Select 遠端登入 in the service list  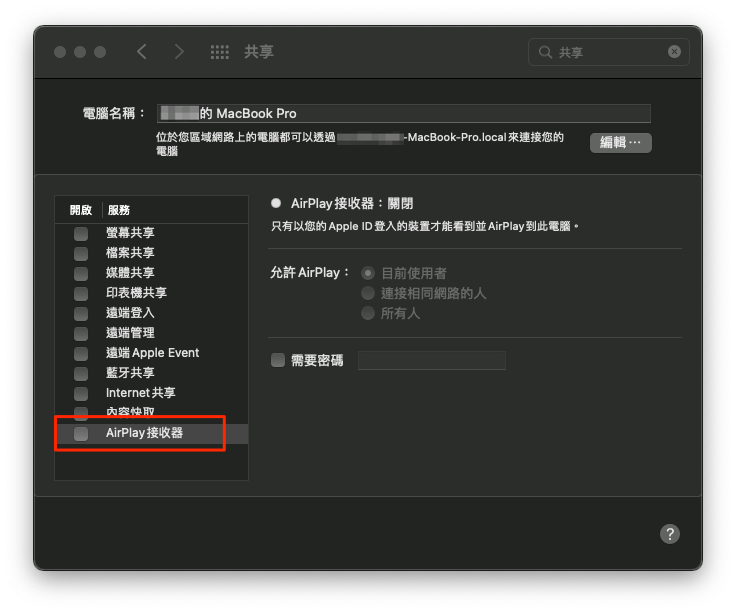coord(130,313)
